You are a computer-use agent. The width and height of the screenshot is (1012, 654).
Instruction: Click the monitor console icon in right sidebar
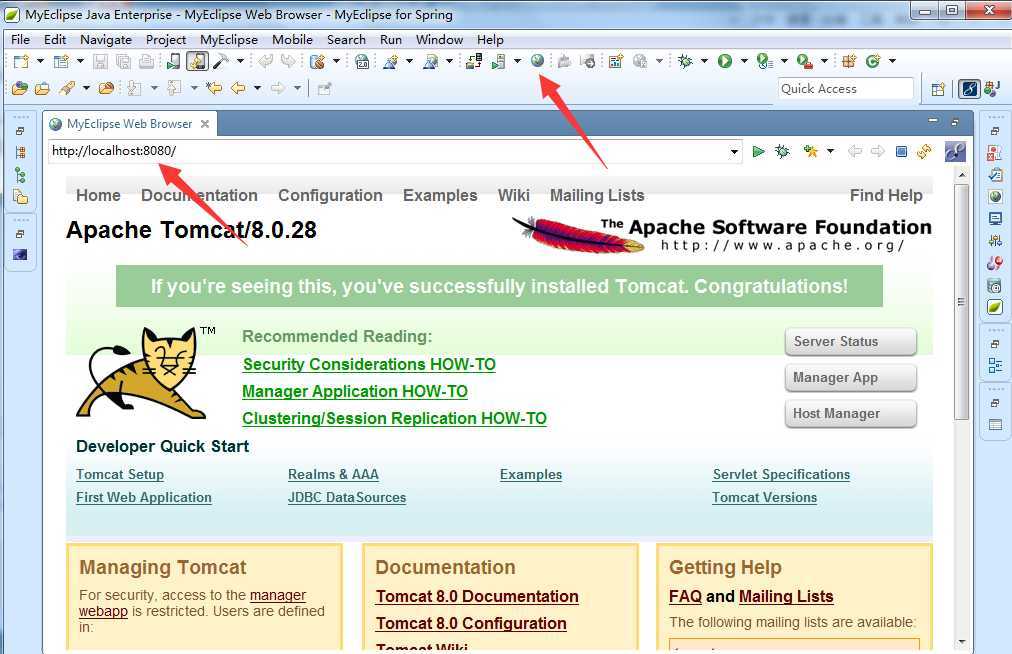pos(995,218)
